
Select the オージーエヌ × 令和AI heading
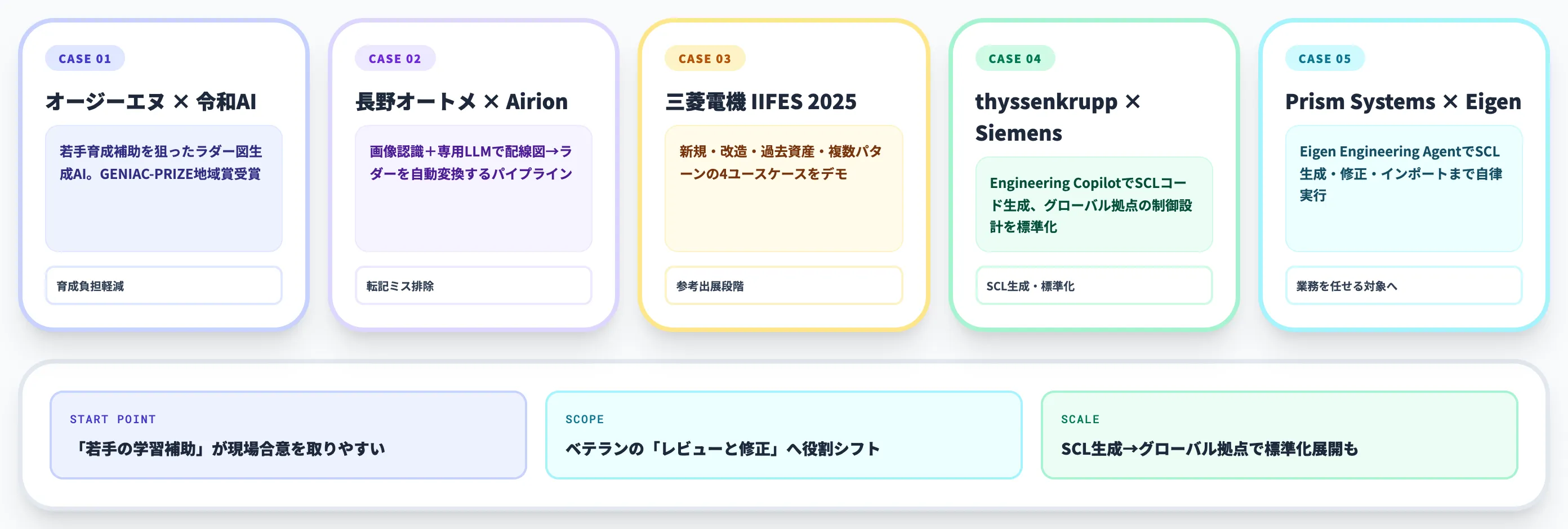click(x=151, y=101)
